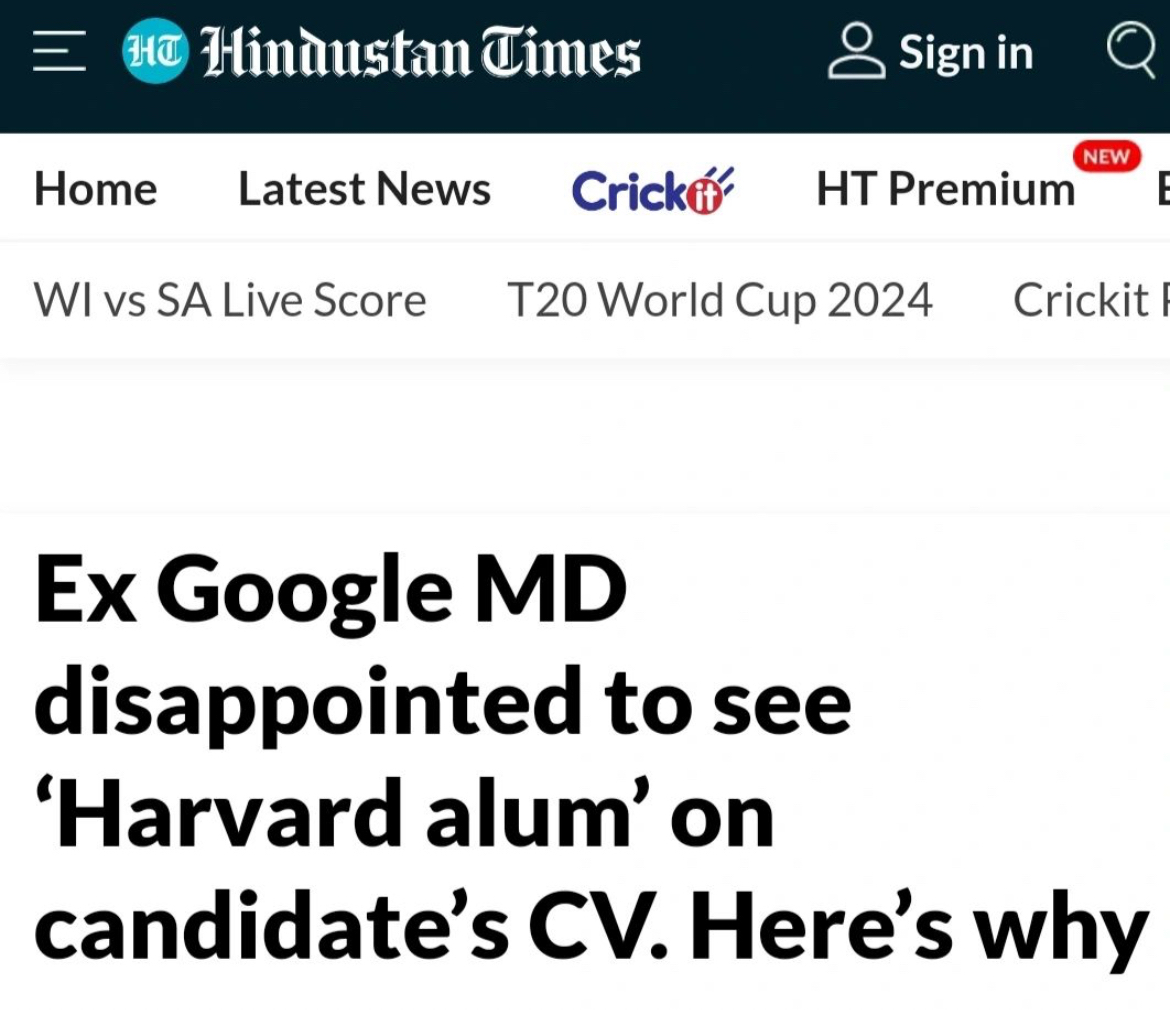This screenshot has width=1170, height=1010.
Task: Click the cricket ball in the Crickit logo
Action: point(707,196)
